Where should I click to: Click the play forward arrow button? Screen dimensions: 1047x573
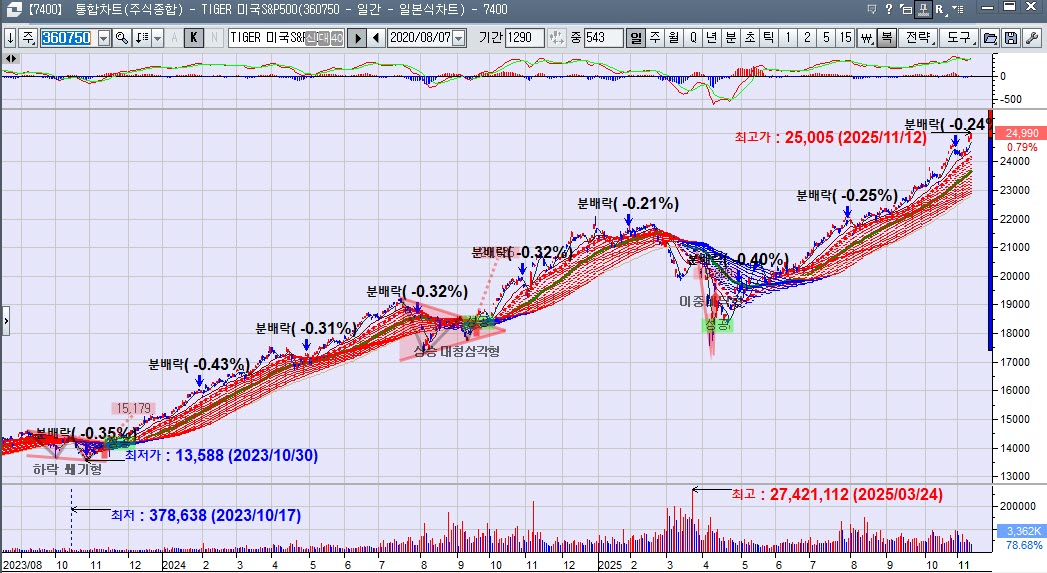pos(357,38)
